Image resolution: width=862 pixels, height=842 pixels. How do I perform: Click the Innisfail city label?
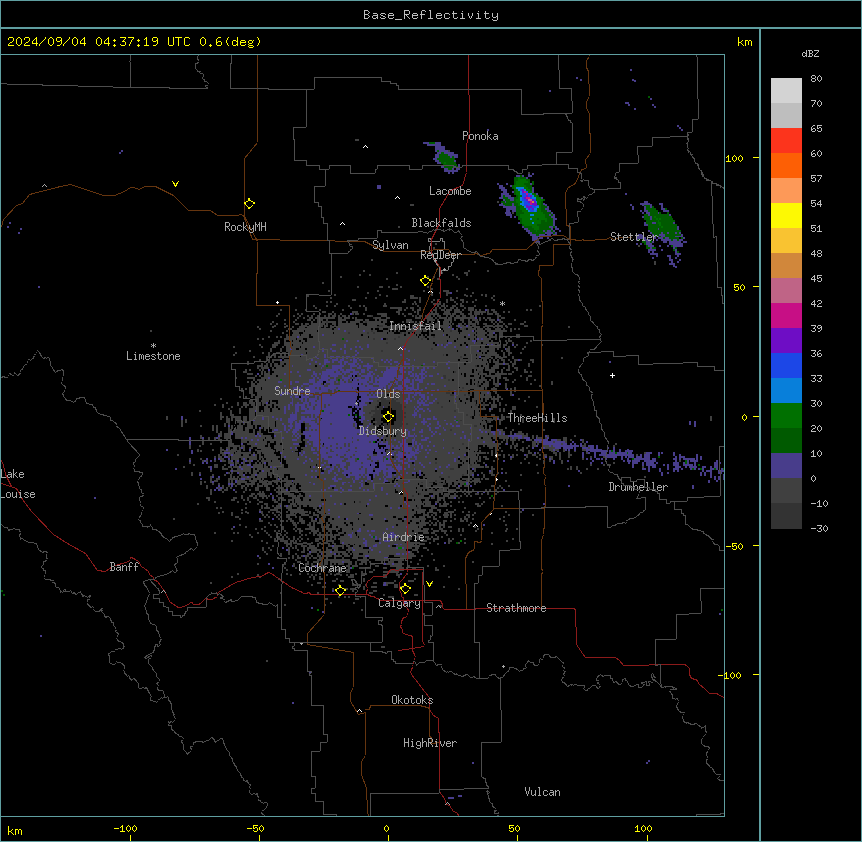pos(415,326)
